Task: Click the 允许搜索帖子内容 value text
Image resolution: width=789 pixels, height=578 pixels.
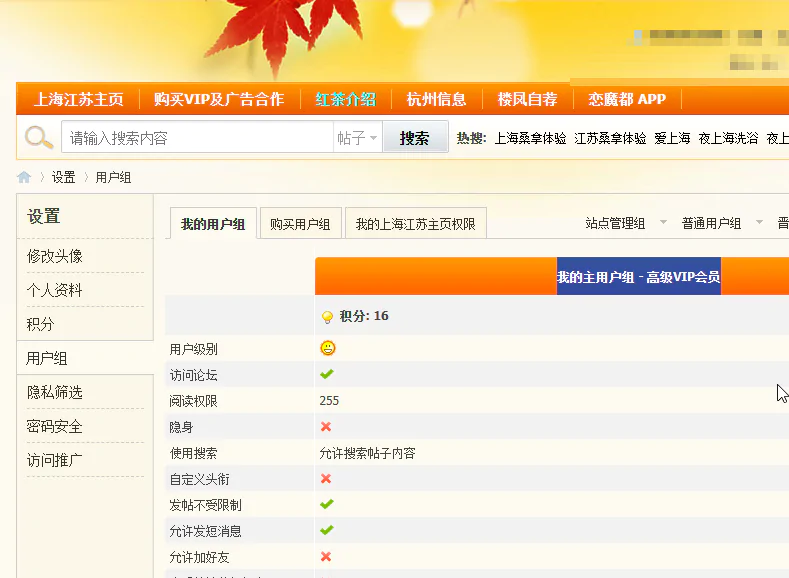Action: (367, 453)
